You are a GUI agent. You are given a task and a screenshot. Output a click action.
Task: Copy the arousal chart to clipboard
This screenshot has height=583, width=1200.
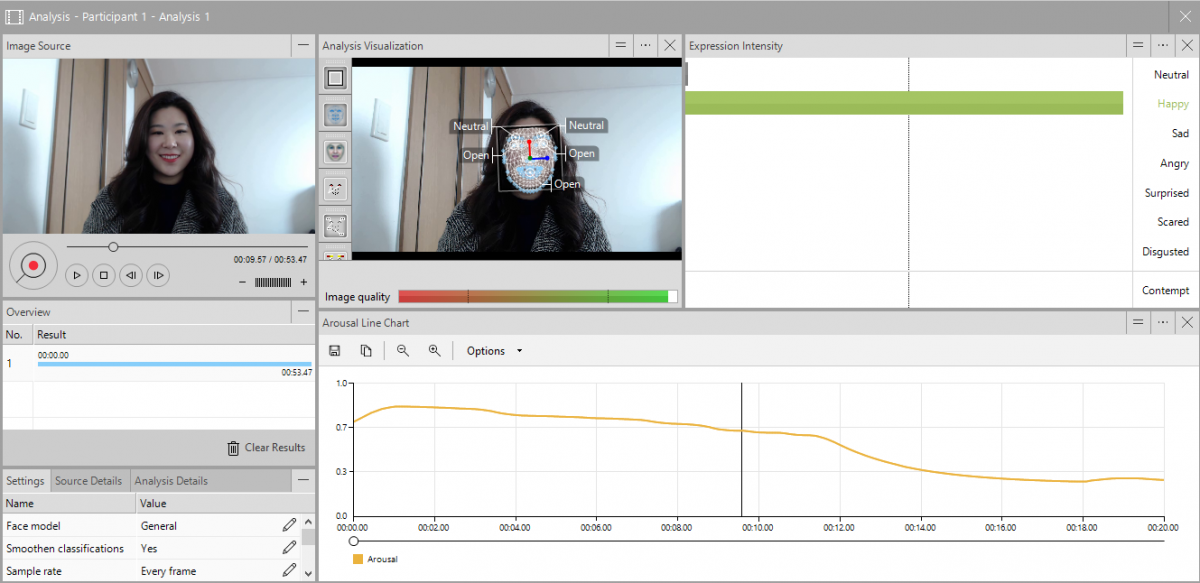pyautogui.click(x=364, y=350)
